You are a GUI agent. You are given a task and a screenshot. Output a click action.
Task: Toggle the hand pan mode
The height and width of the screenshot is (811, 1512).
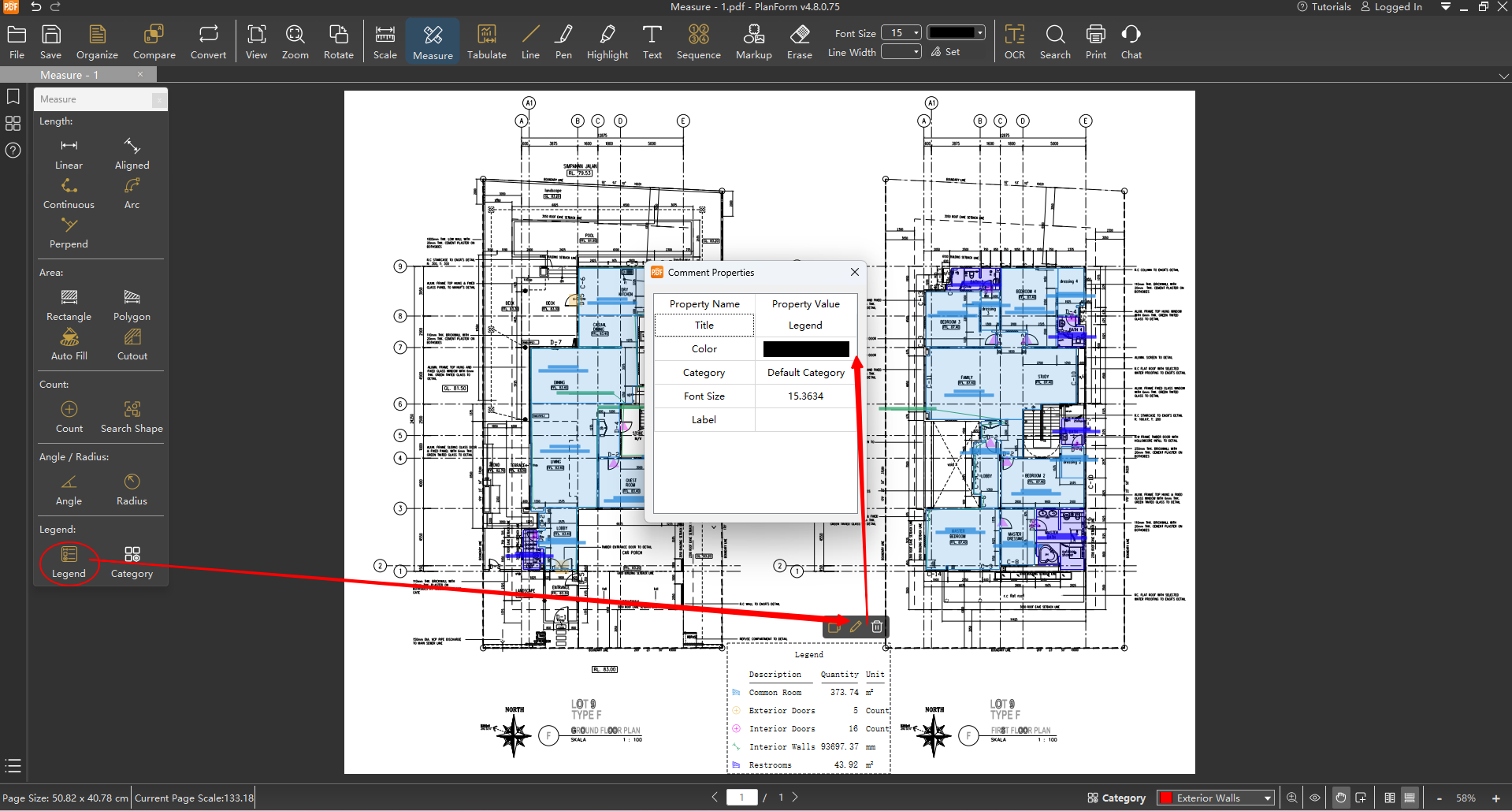1340,798
